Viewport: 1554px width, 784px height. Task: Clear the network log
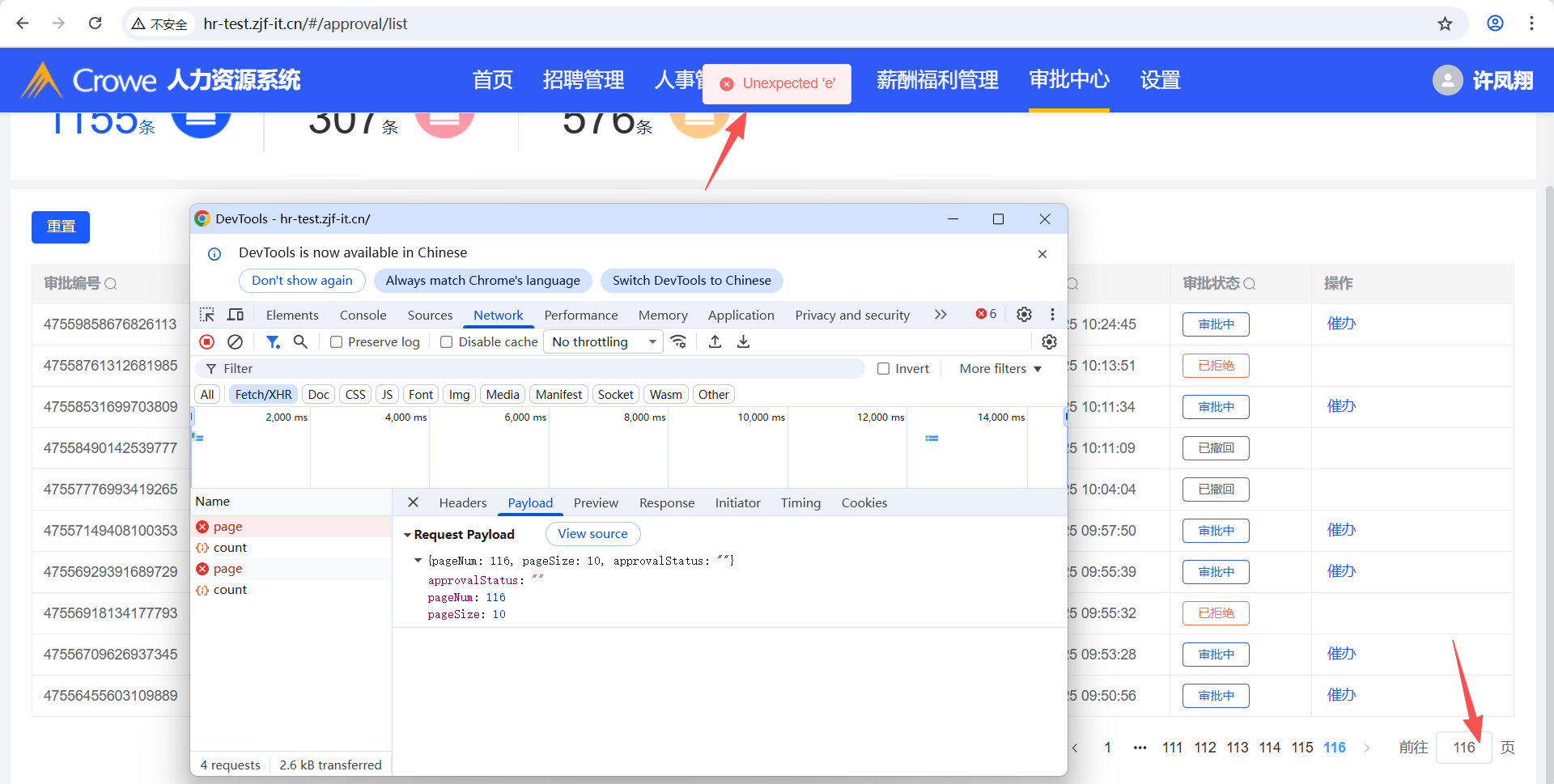[x=235, y=342]
